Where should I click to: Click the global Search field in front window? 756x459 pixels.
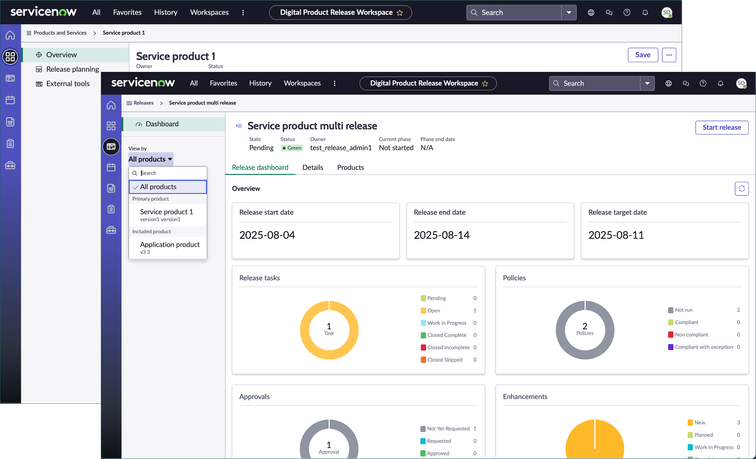pos(595,83)
